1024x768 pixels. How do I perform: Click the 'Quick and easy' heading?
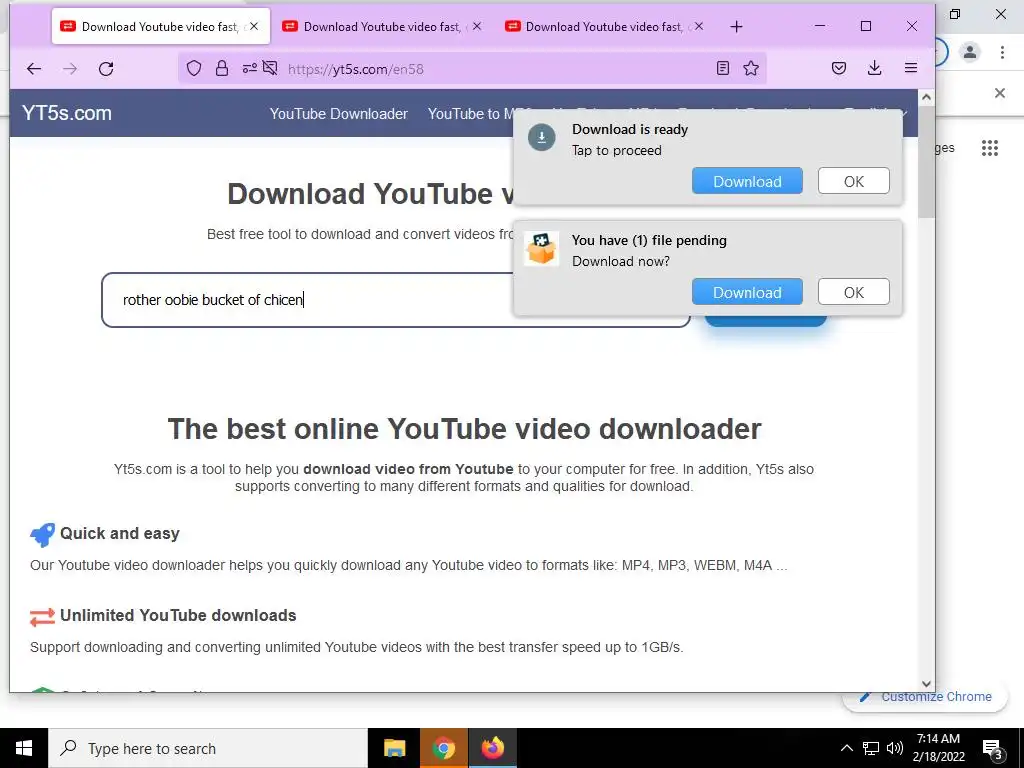[120, 534]
